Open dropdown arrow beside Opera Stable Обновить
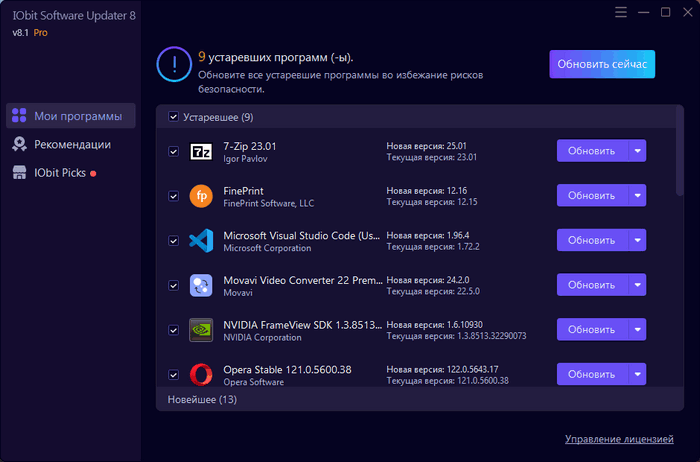This screenshot has width=700, height=462. pyautogui.click(x=638, y=374)
